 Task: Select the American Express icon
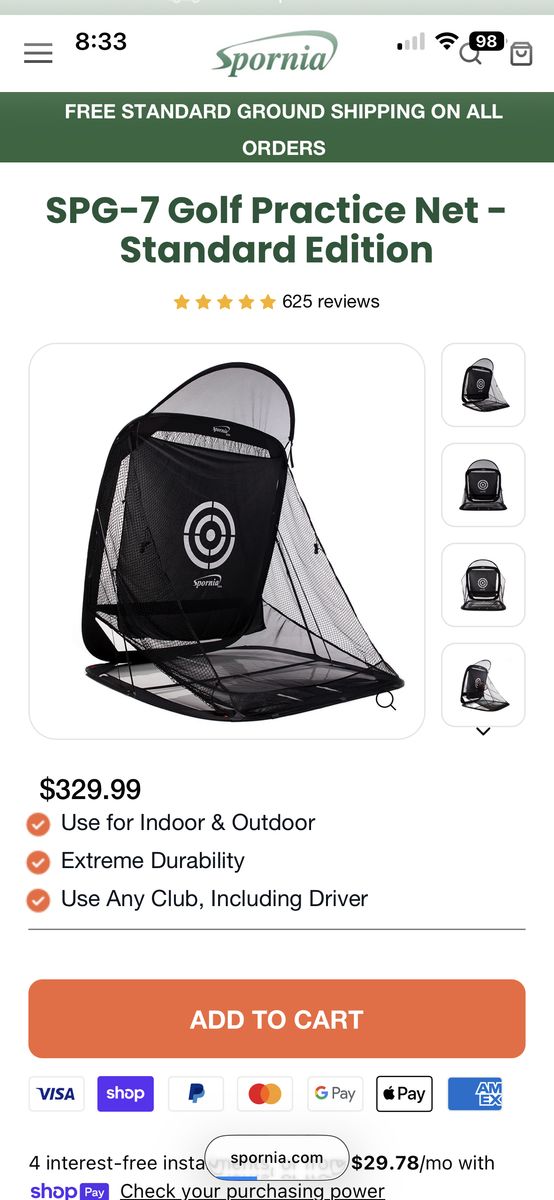point(474,1093)
